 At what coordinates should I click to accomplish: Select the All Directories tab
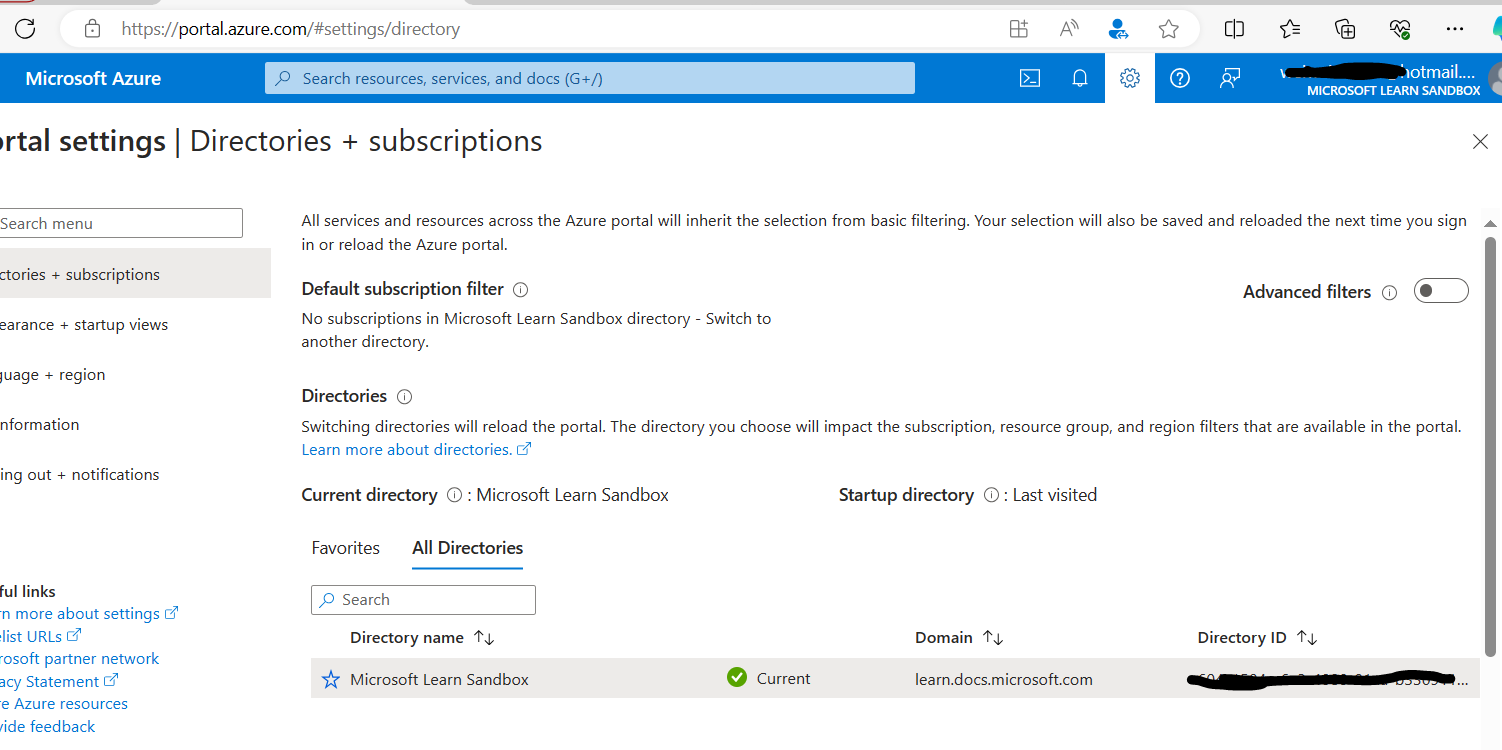pos(467,548)
